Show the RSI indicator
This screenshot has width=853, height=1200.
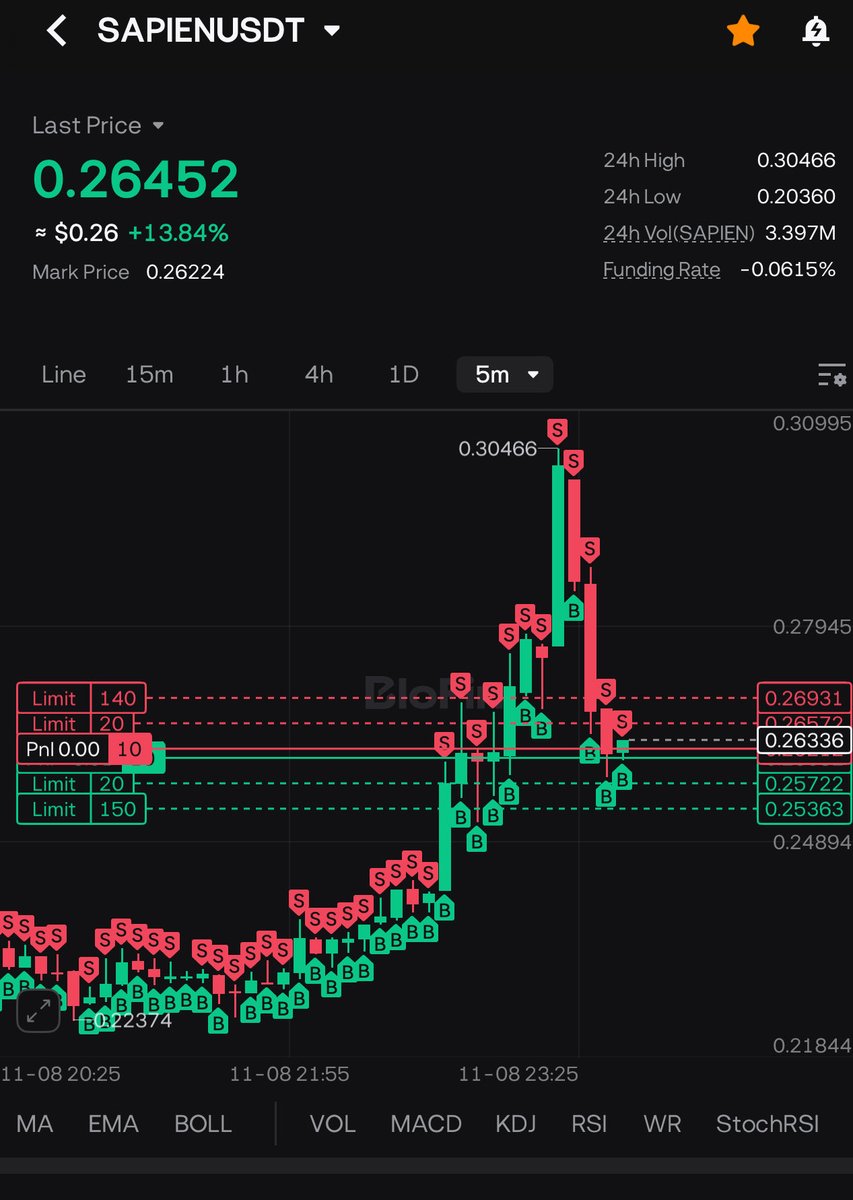click(589, 1123)
